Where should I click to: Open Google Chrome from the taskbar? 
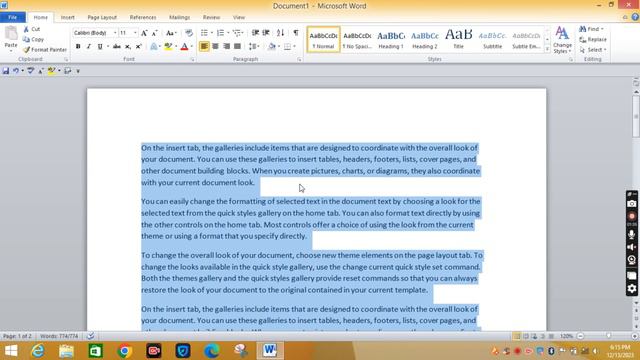point(124,351)
